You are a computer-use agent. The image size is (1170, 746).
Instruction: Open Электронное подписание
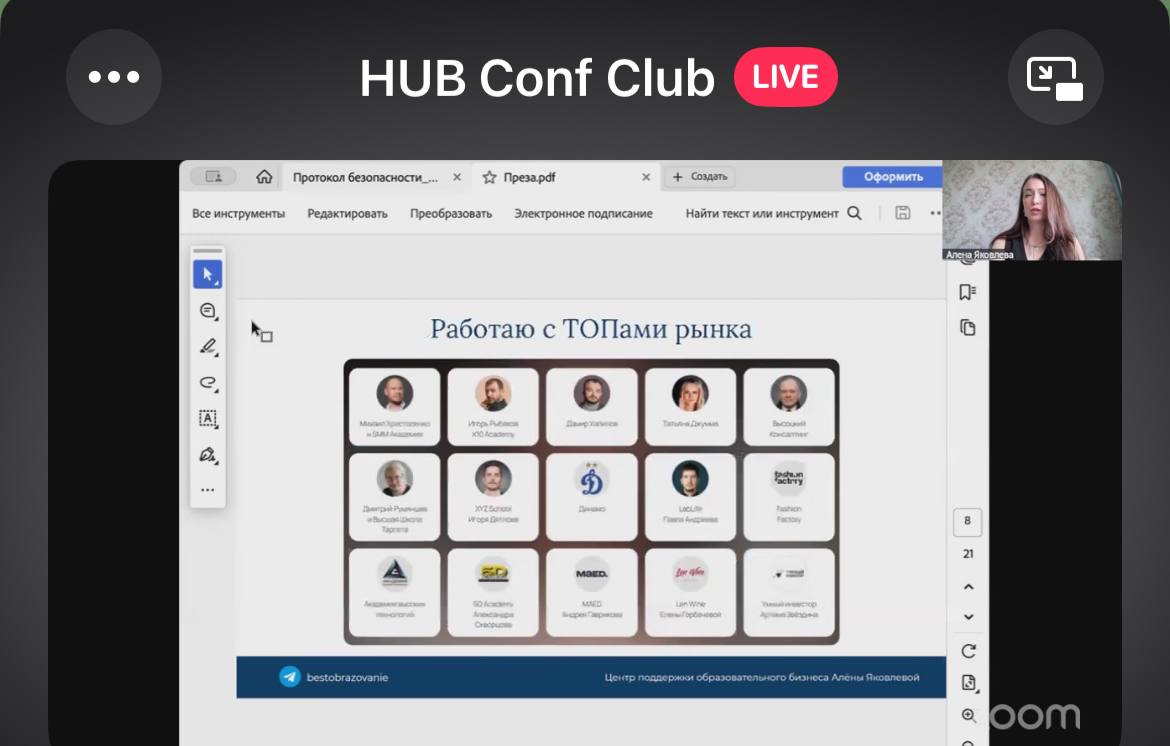[583, 213]
